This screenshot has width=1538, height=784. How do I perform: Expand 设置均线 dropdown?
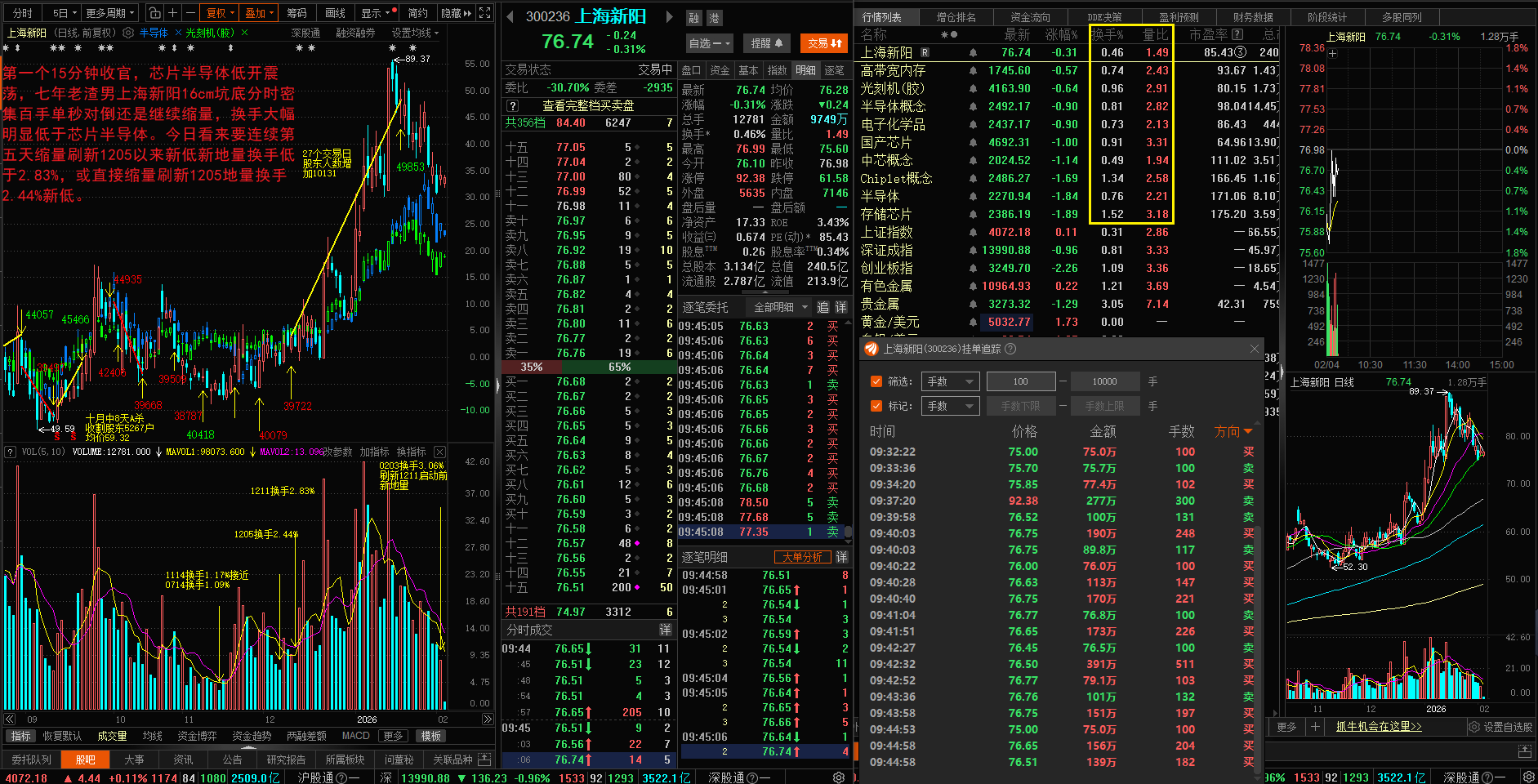[415, 33]
